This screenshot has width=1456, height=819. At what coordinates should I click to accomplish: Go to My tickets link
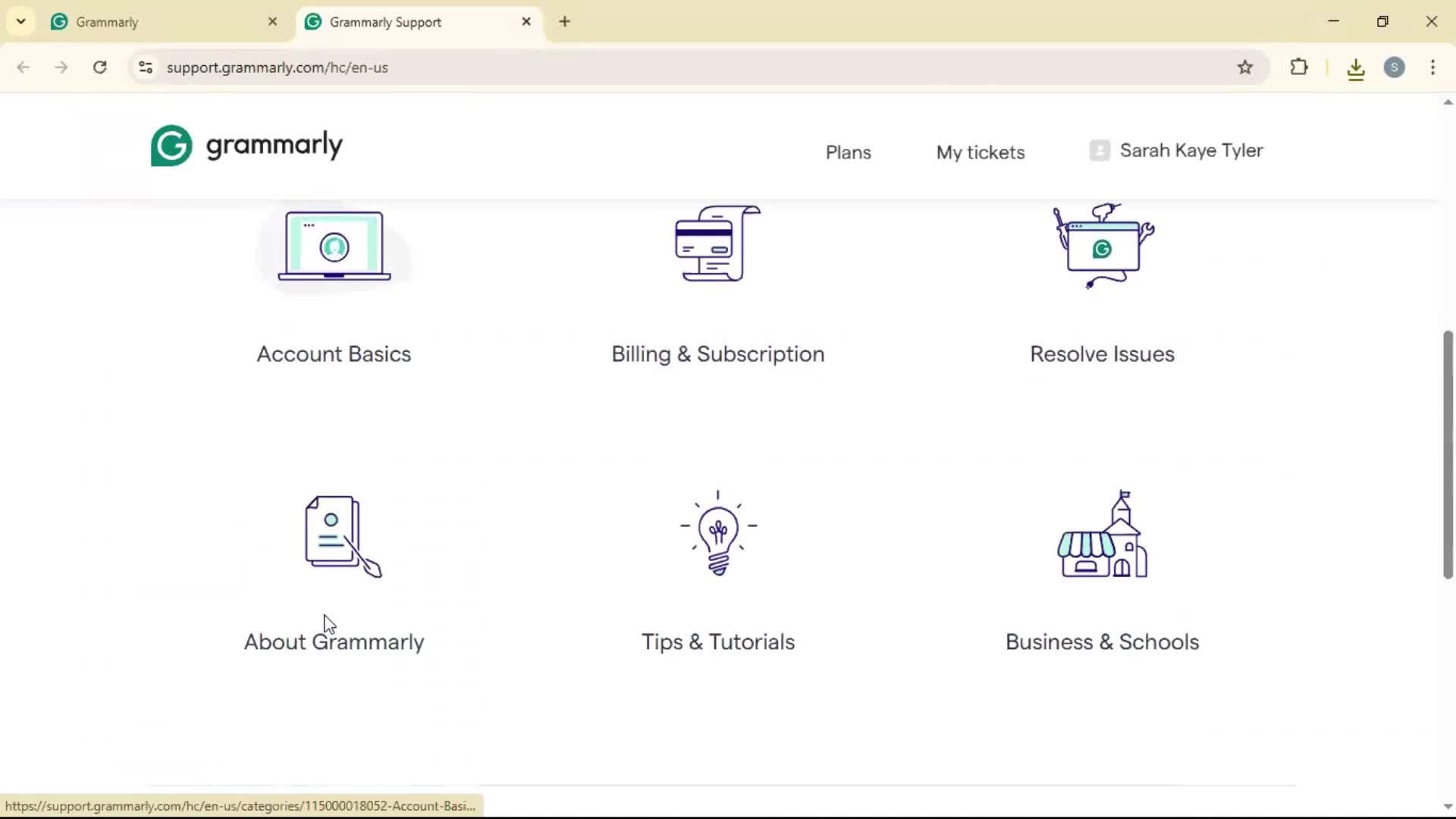pos(981,152)
